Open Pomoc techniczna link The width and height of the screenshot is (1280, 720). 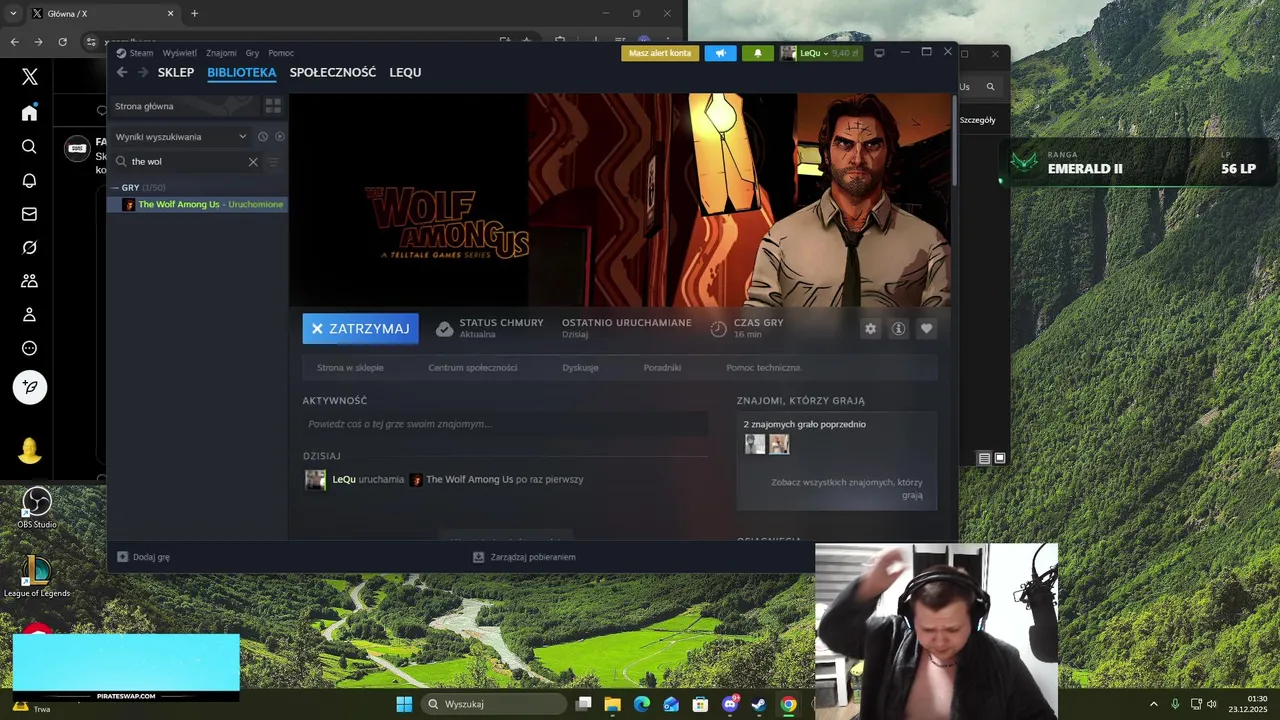[x=764, y=367]
